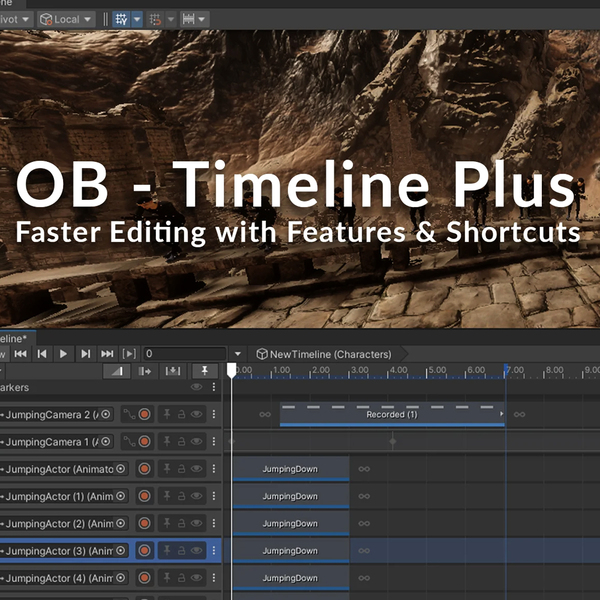Viewport: 600px width, 600px height.
Task: Open timeline selector dropdown arrow
Action: click(x=238, y=354)
